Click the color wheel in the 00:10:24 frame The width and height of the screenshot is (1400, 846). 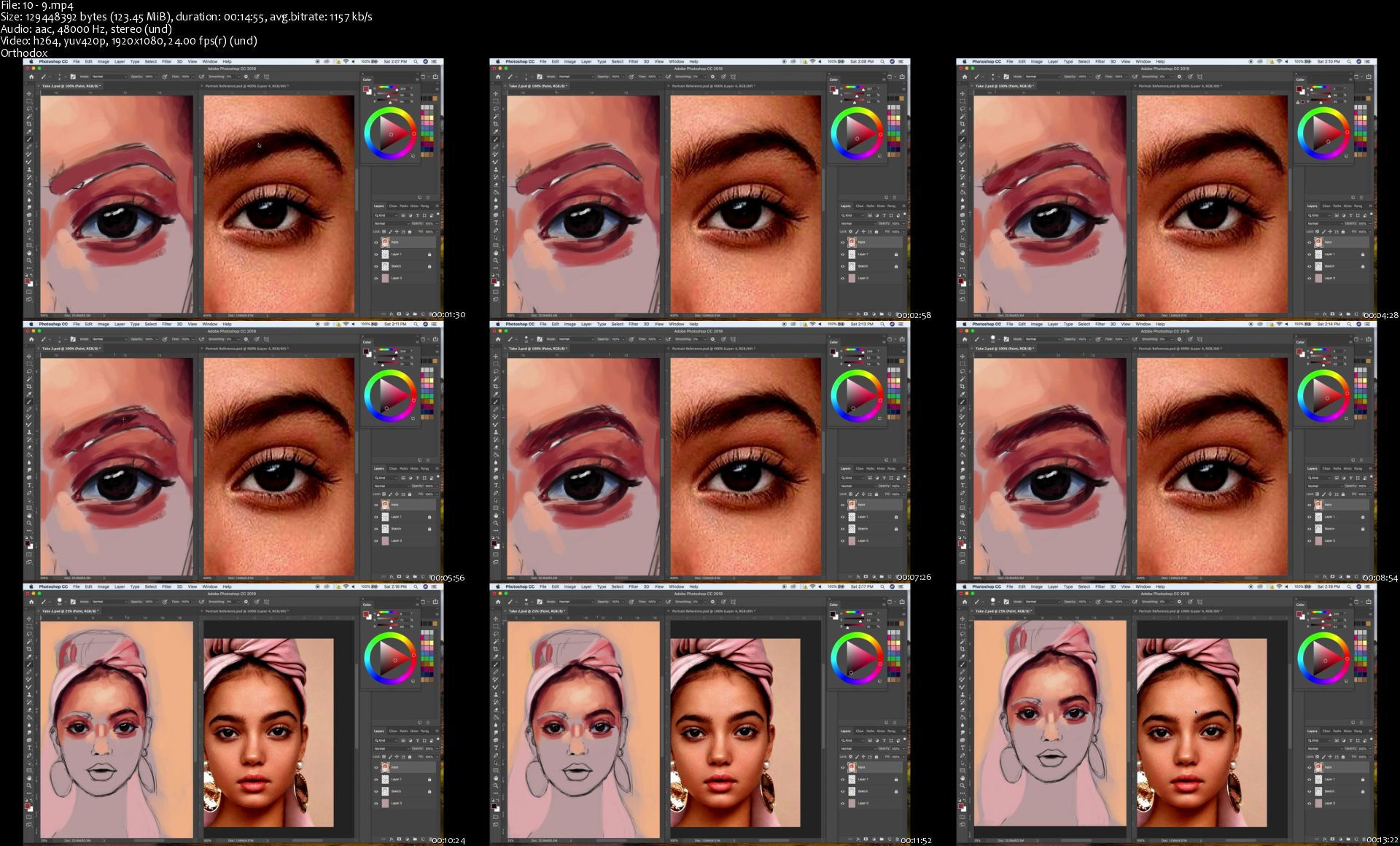tap(390, 659)
